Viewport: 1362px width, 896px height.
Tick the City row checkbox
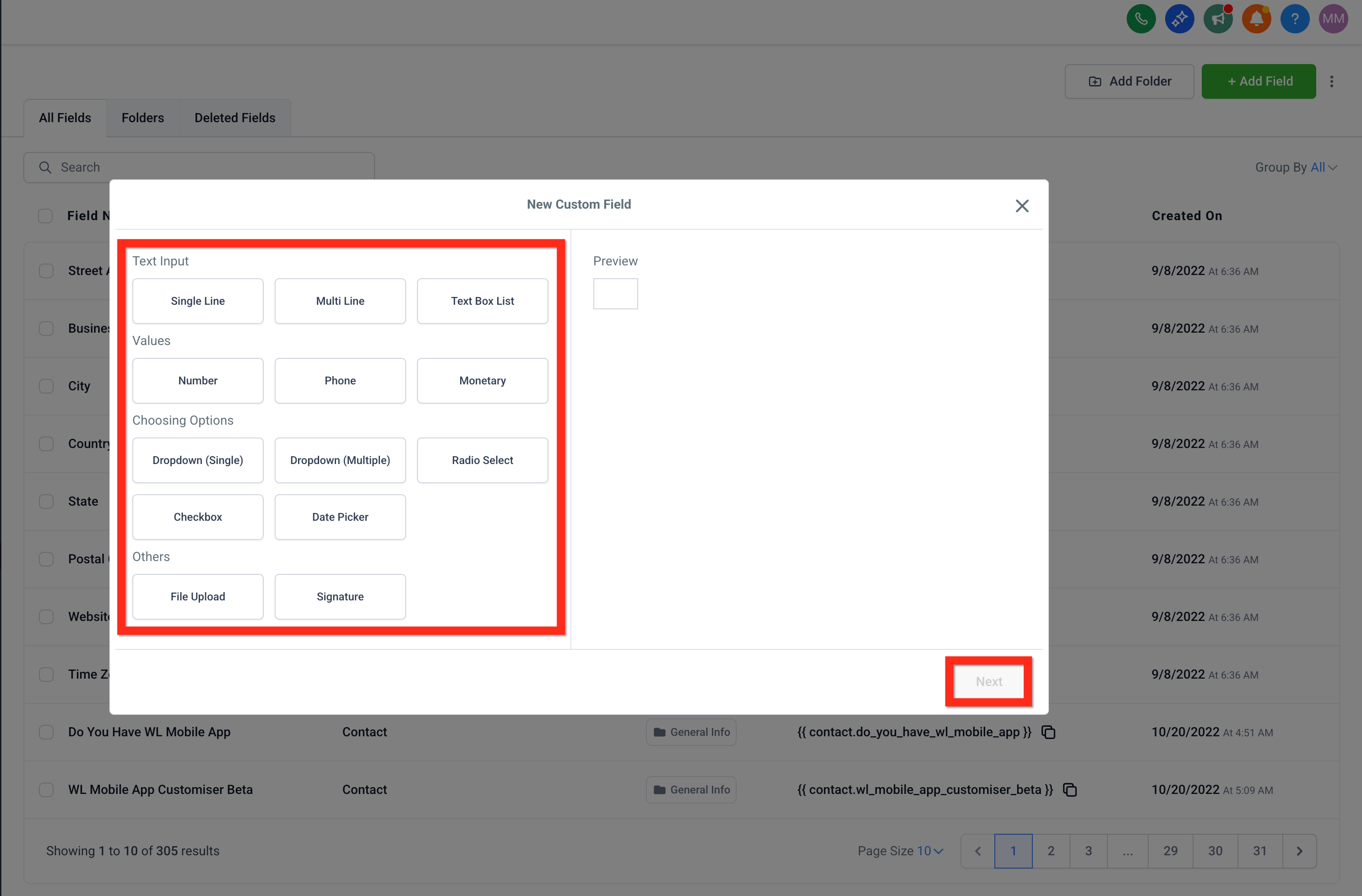point(46,386)
